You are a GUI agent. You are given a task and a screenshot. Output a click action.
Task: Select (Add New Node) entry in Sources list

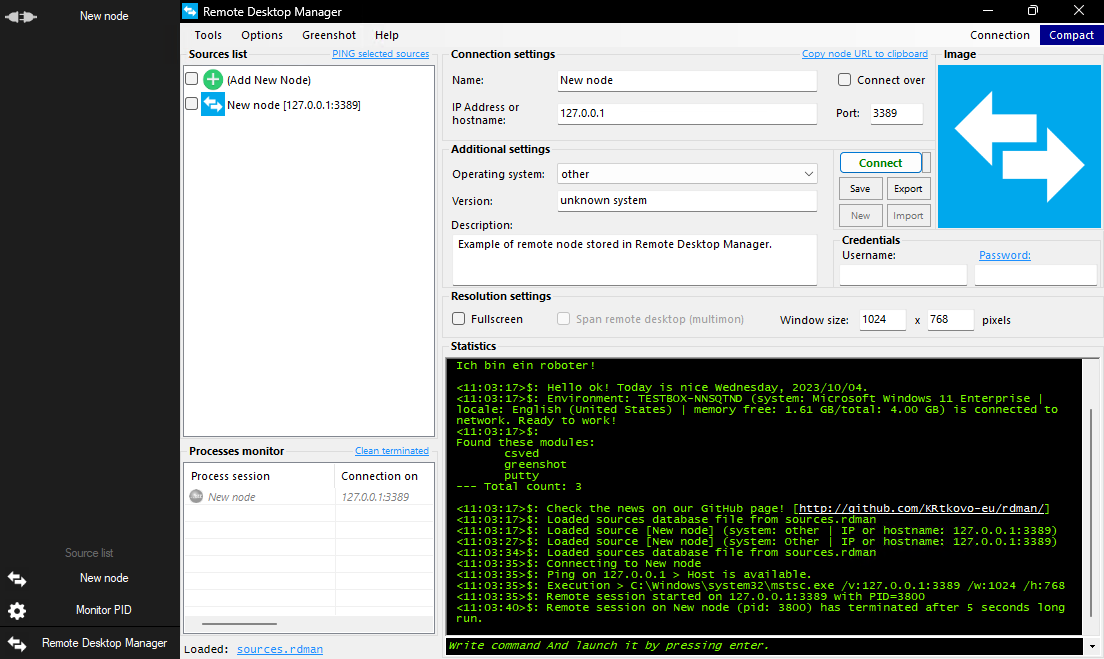point(269,80)
